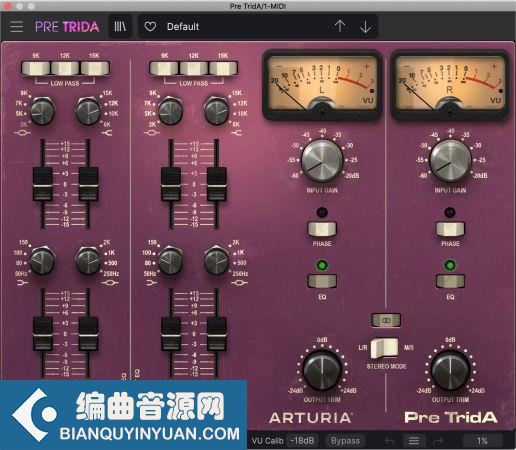Click left channel low shelf gain fader
Screen dimensions: 516x450
pos(42,334)
